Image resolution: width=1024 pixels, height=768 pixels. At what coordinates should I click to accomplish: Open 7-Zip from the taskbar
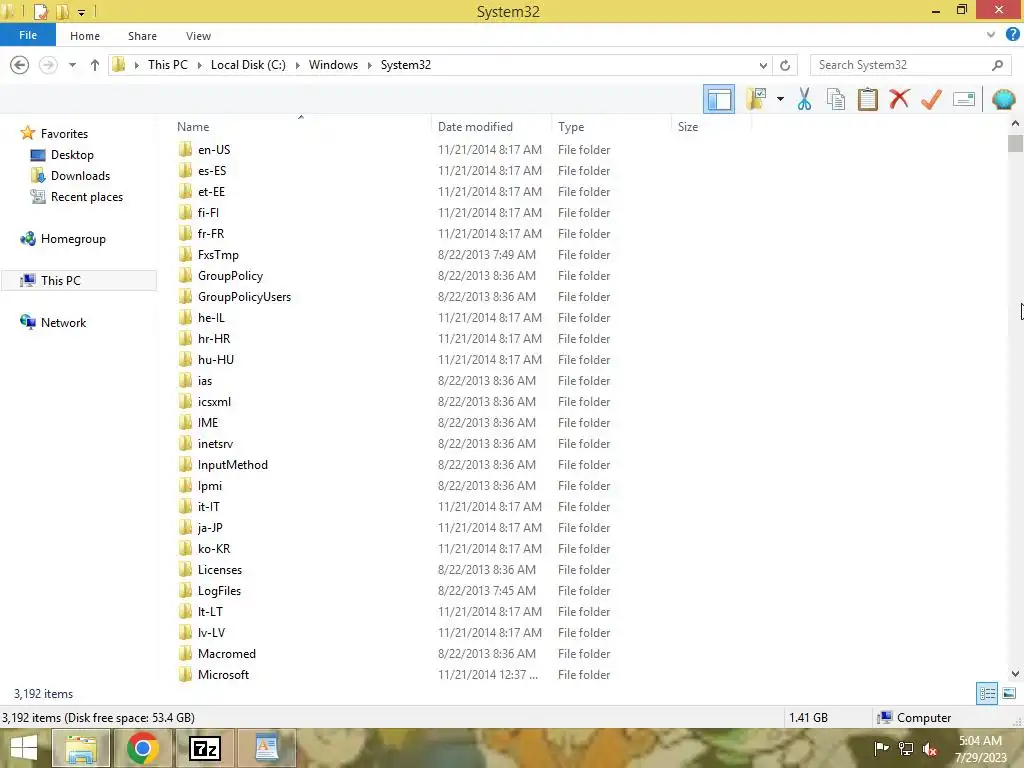click(x=204, y=748)
